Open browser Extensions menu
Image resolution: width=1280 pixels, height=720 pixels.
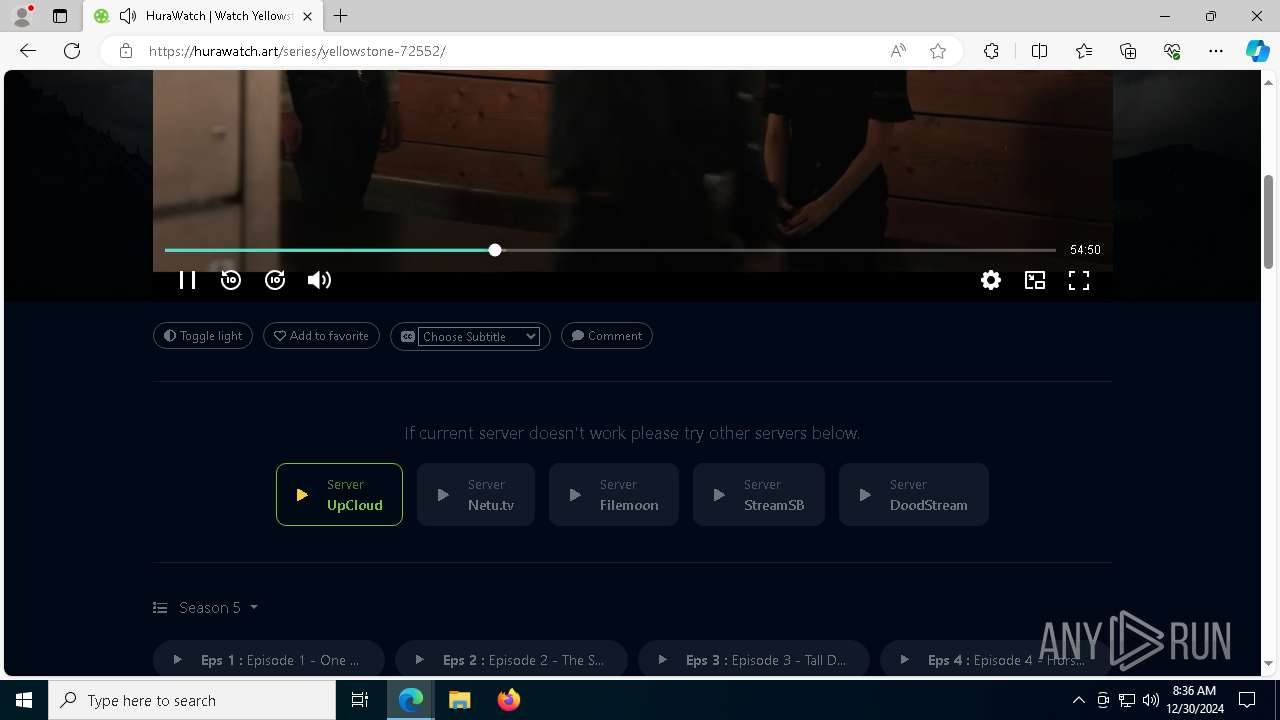point(991,51)
